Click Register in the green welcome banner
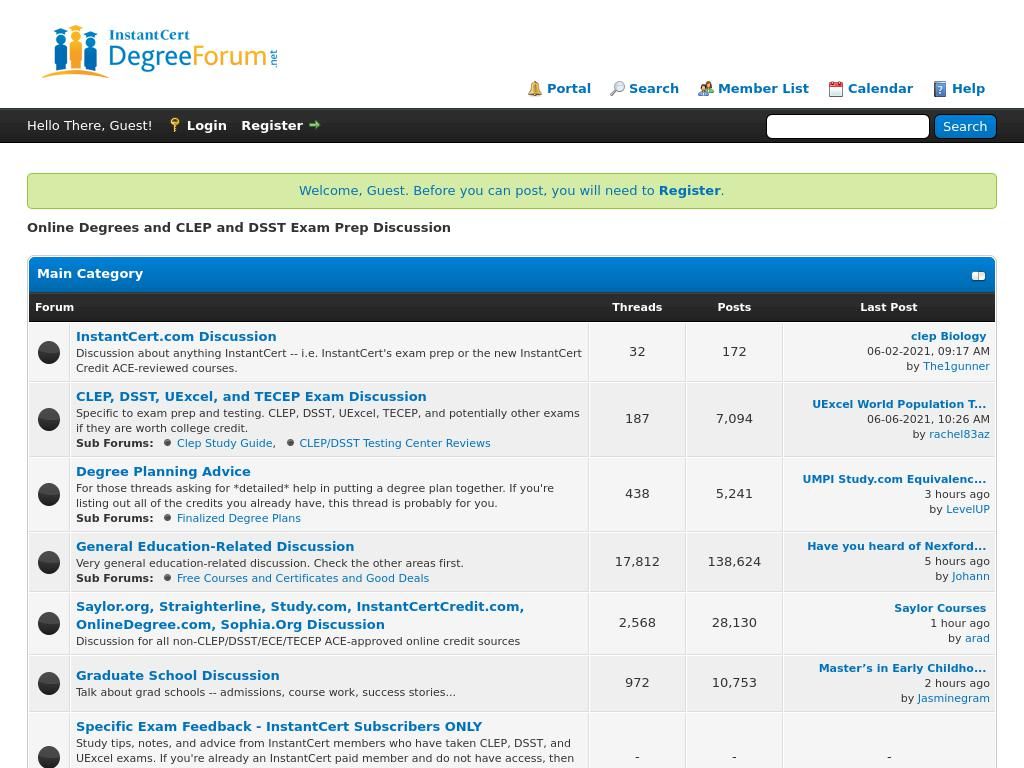Screen dimensions: 1024x768 (690, 191)
